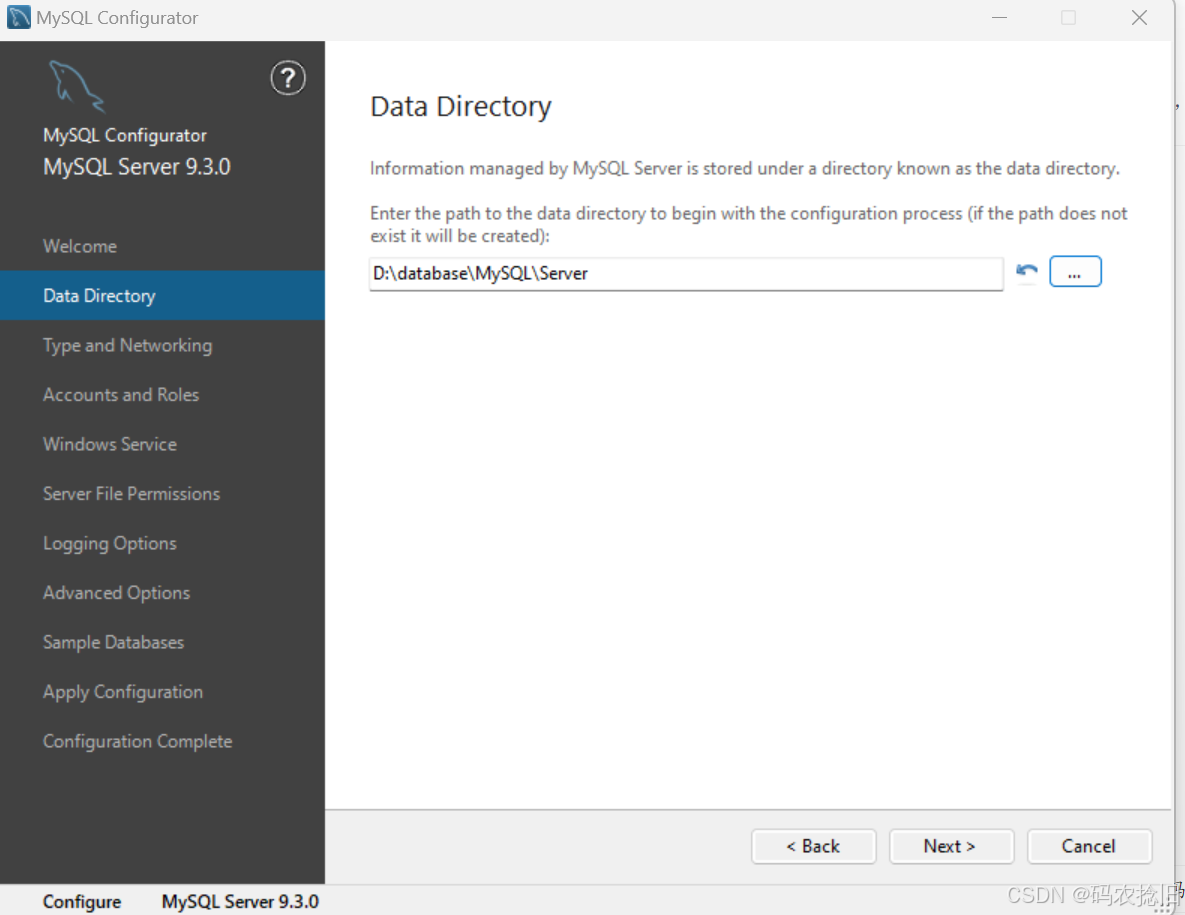The height and width of the screenshot is (915, 1185).
Task: Click the 'MySQL Configurator' sidebar label
Action: click(125, 135)
